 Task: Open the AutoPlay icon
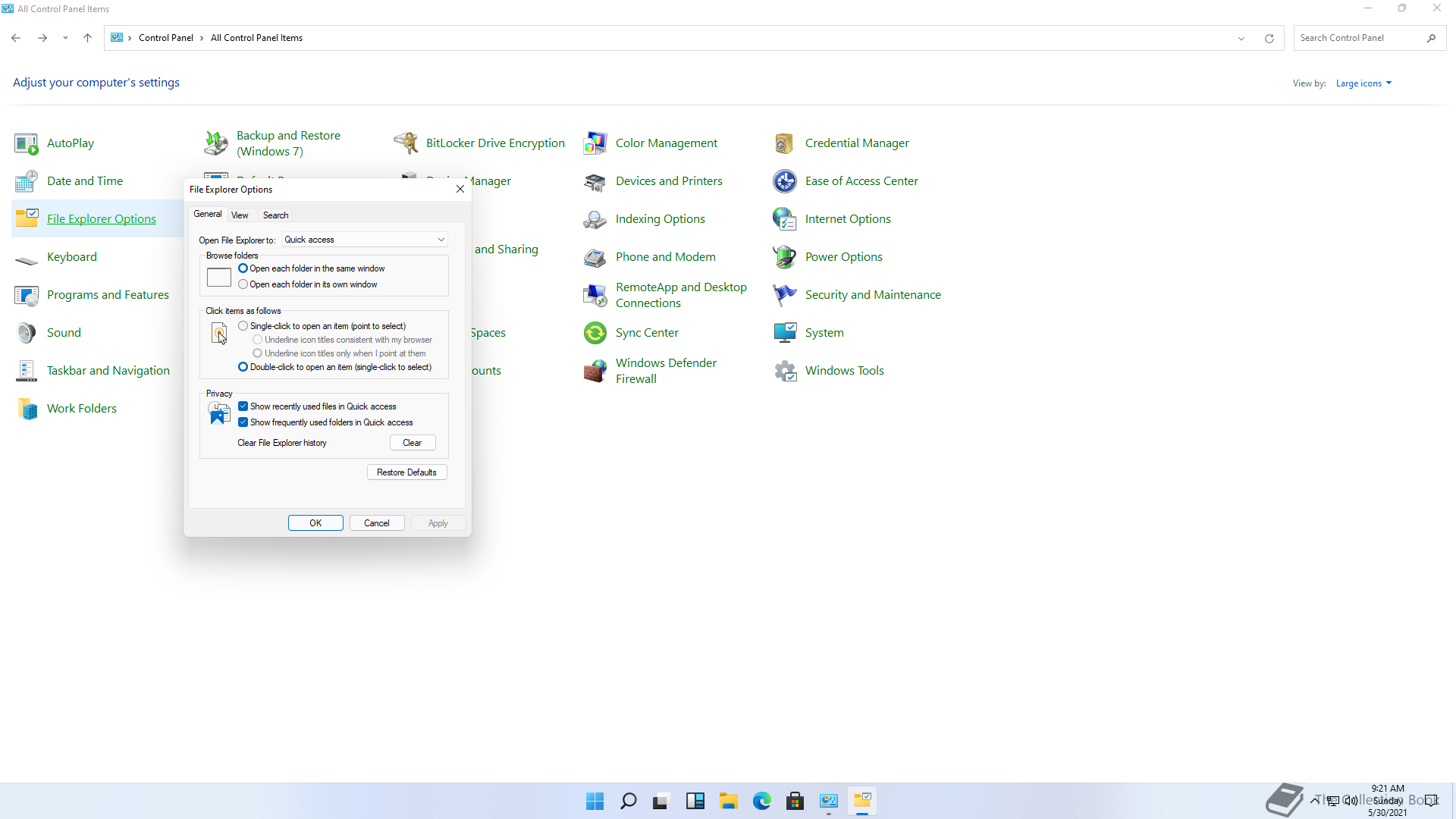tap(27, 143)
